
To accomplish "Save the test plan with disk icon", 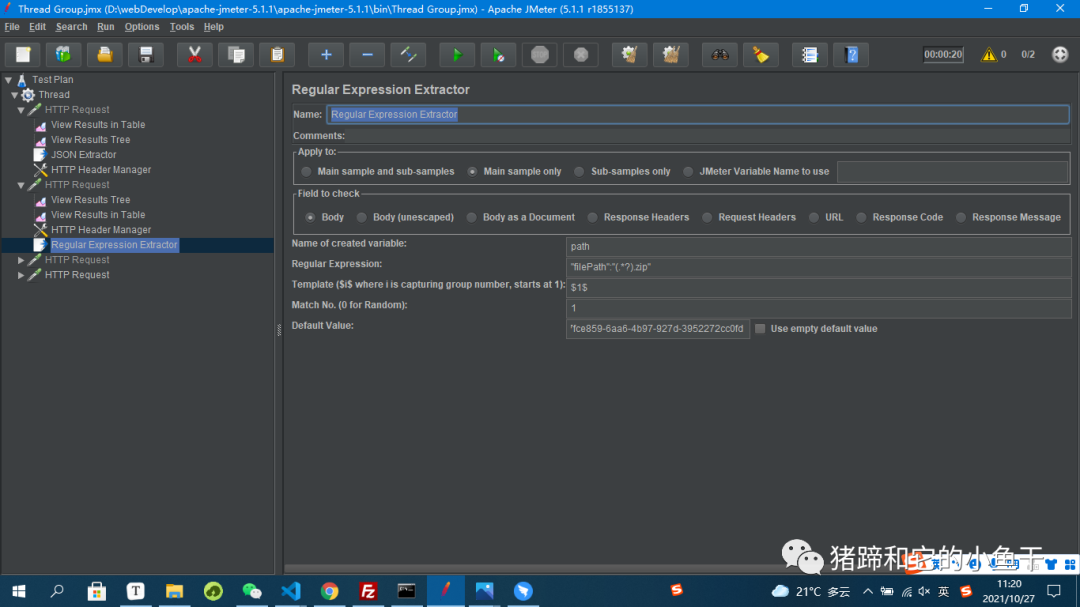I will (x=145, y=54).
